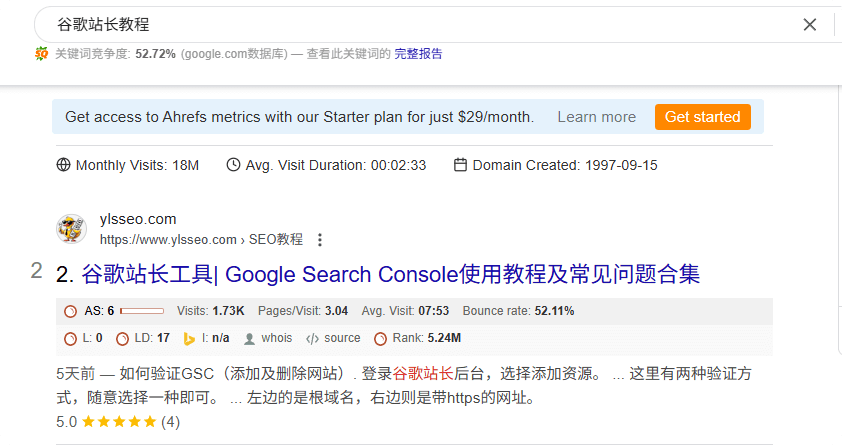This screenshot has height=445, width=842.
Task: Click the Bounce rate: 52.11% metric
Action: pyautogui.click(x=518, y=311)
